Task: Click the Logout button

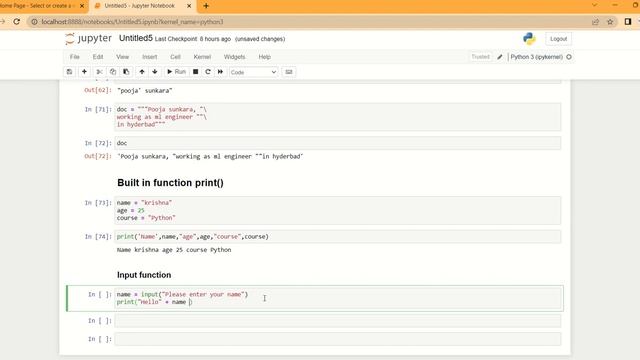Action: pyautogui.click(x=558, y=39)
